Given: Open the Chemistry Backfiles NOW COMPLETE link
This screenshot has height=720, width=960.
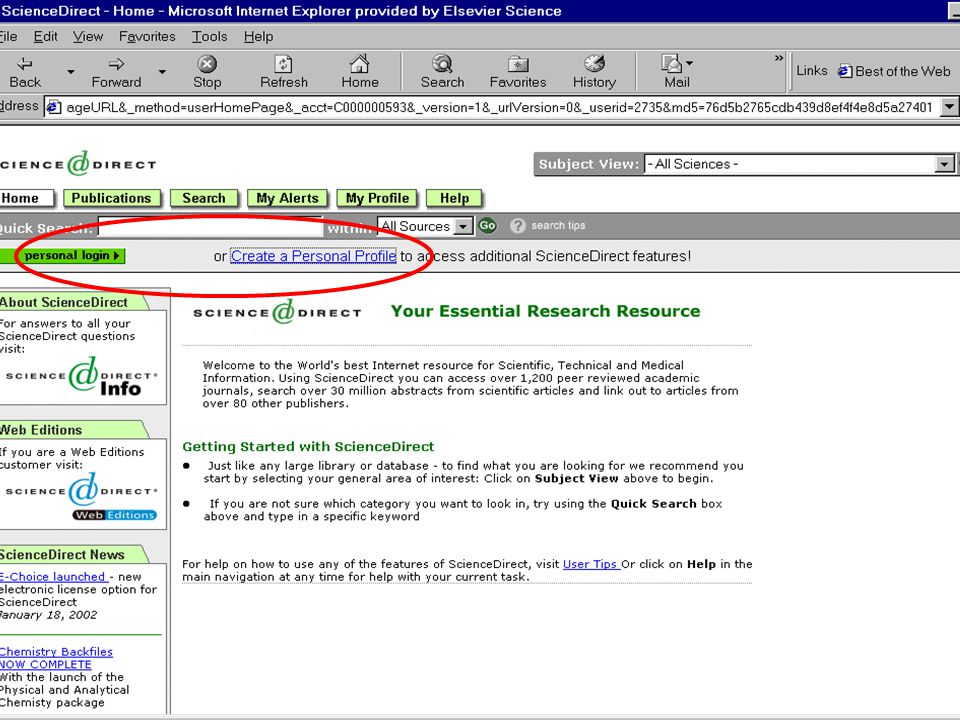Looking at the screenshot, I should pos(56,658).
